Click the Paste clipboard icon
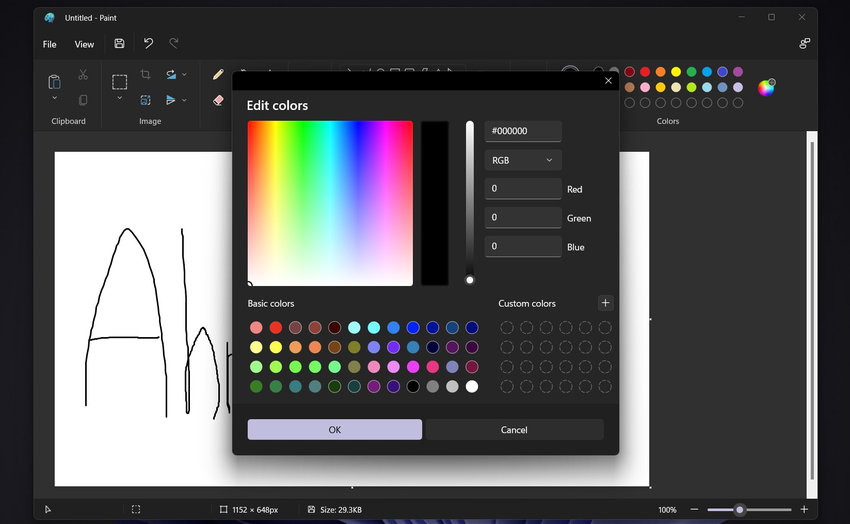This screenshot has width=850, height=524. click(54, 82)
